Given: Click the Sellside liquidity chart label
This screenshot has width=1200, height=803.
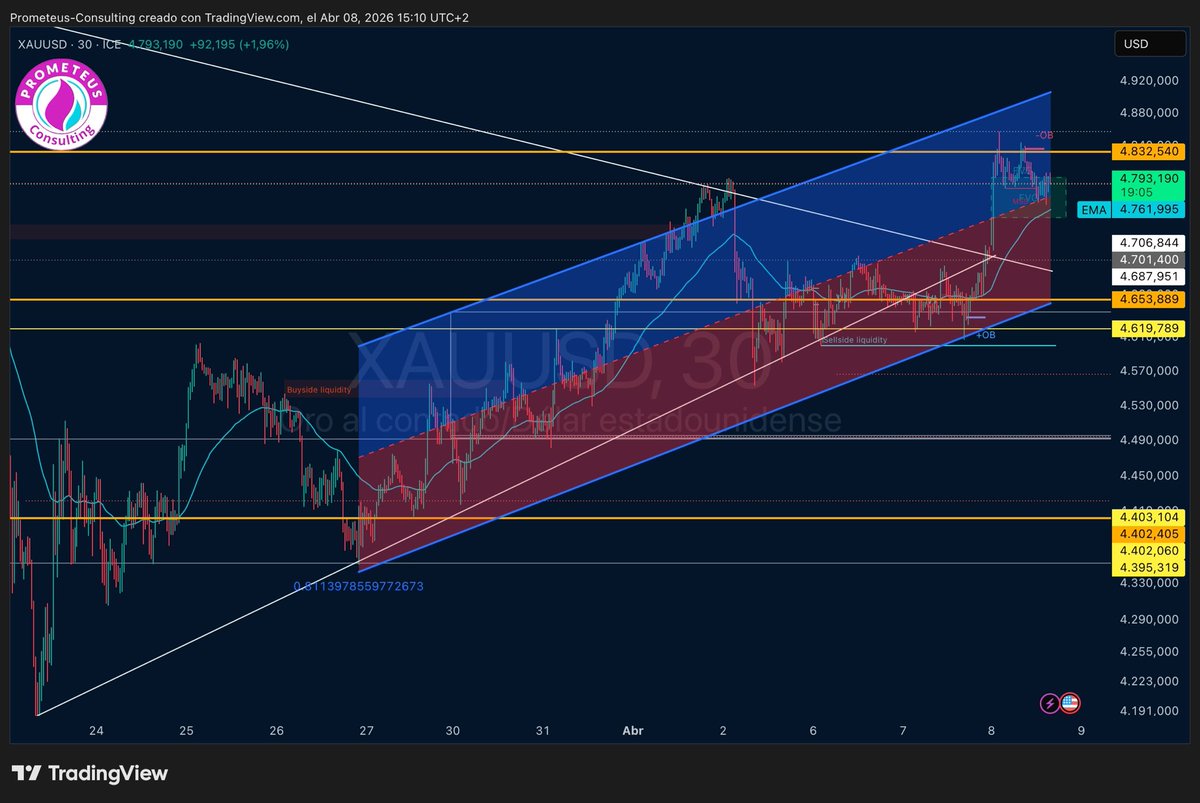Looking at the screenshot, I should click(x=854, y=340).
